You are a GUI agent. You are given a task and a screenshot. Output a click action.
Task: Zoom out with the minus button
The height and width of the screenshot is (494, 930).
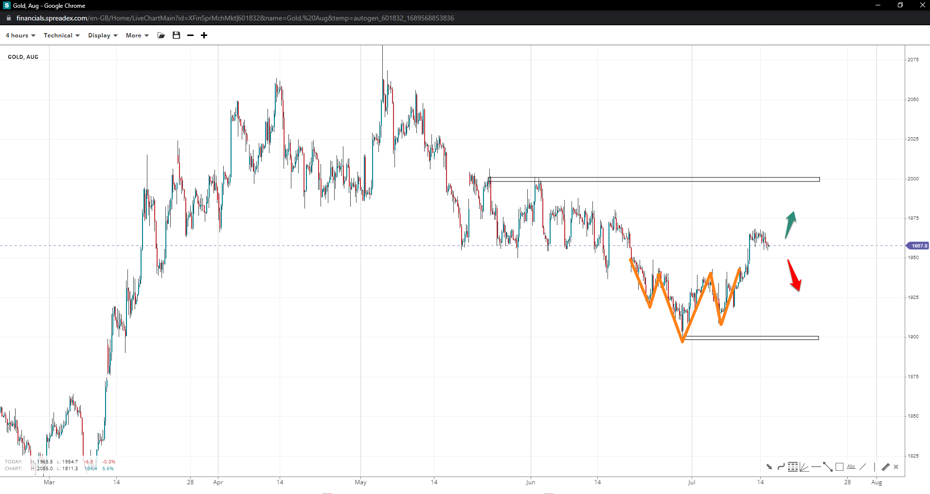(190, 35)
